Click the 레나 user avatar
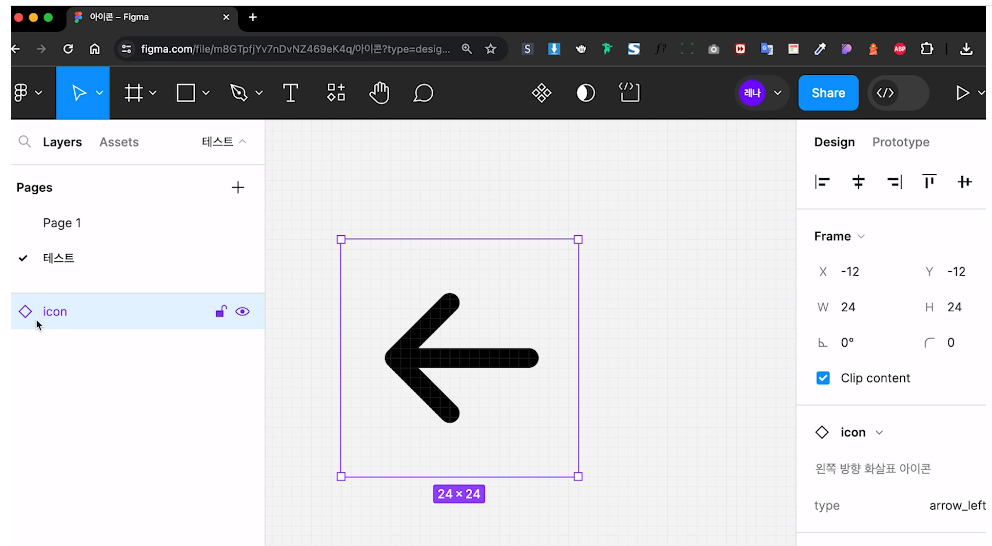 (x=752, y=93)
